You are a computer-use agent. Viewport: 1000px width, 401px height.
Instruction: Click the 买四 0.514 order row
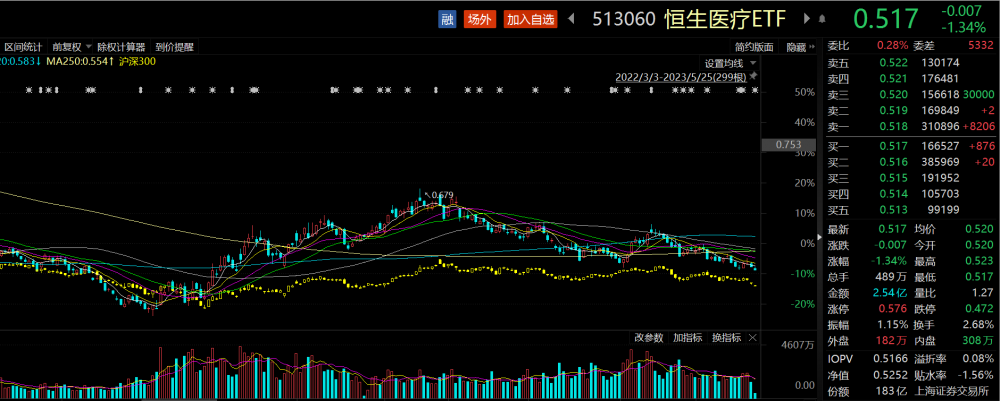(x=911, y=194)
